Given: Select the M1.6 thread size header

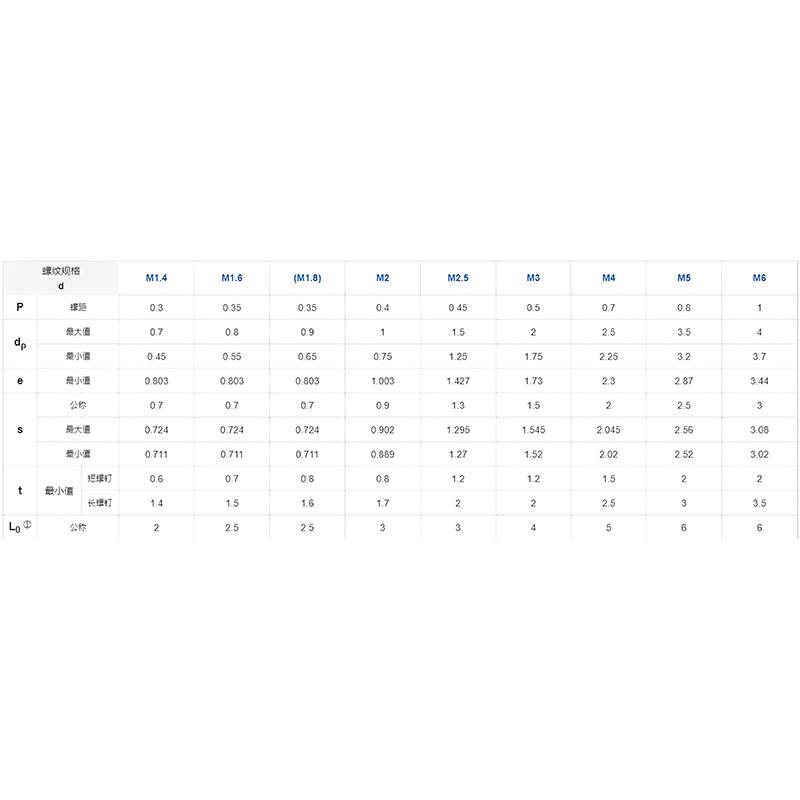Looking at the screenshot, I should coord(232,277).
